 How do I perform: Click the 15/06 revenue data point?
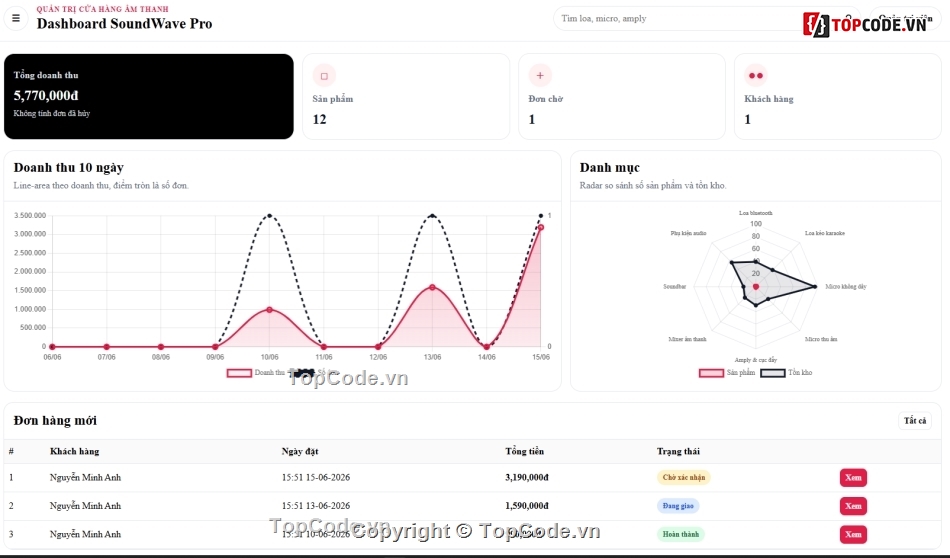pyautogui.click(x=541, y=228)
